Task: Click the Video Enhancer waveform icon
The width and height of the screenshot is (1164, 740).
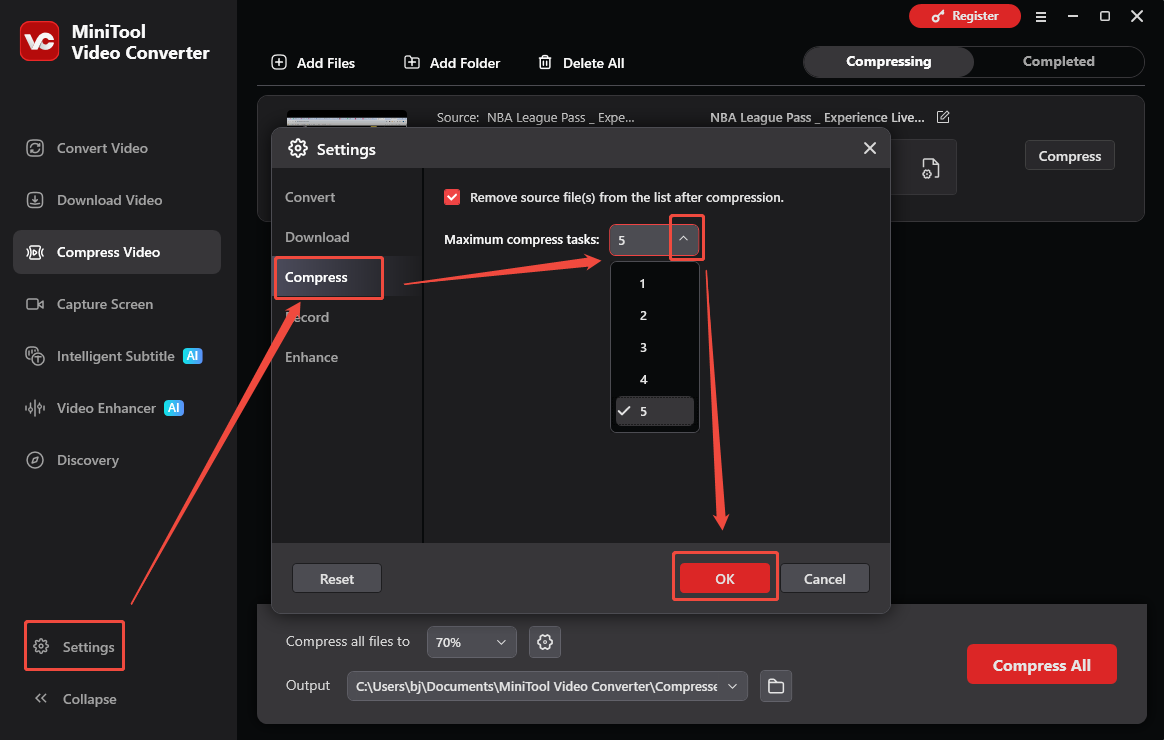Action: 35,408
